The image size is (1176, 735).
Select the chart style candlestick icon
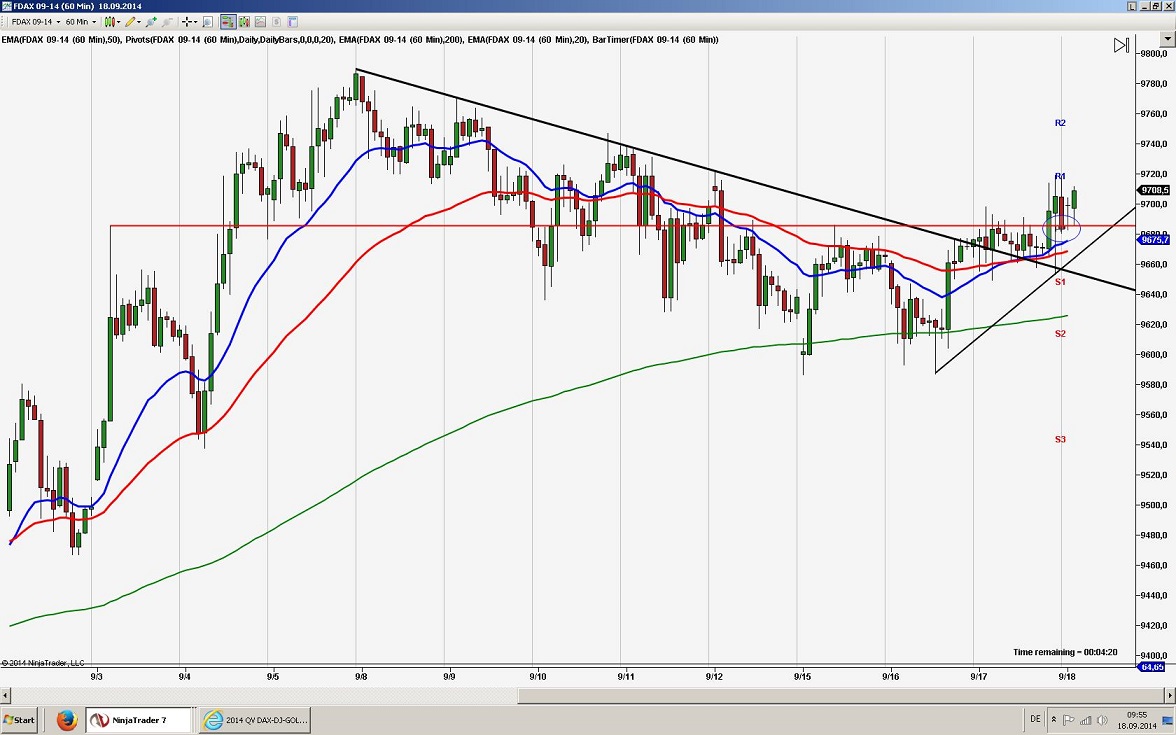tap(110, 21)
